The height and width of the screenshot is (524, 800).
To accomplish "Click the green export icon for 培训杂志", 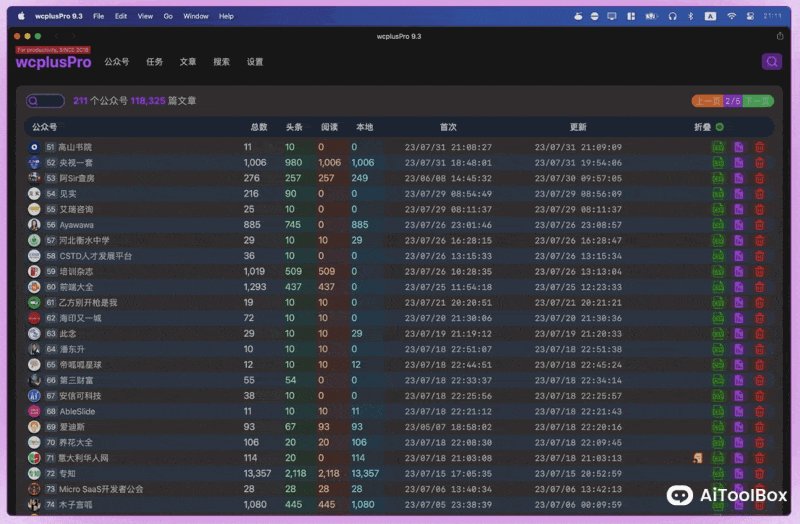I will [x=718, y=271].
